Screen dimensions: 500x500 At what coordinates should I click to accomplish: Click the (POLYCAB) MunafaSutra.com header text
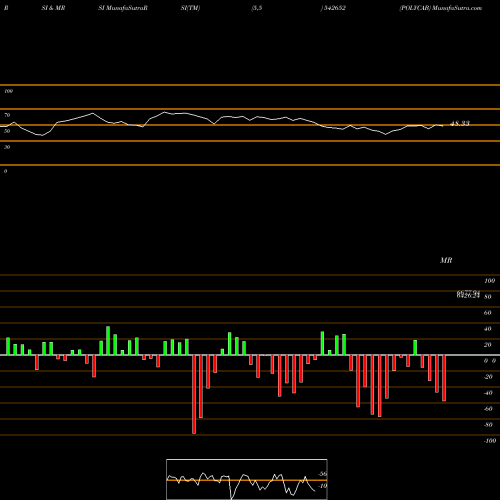[x=441, y=8]
